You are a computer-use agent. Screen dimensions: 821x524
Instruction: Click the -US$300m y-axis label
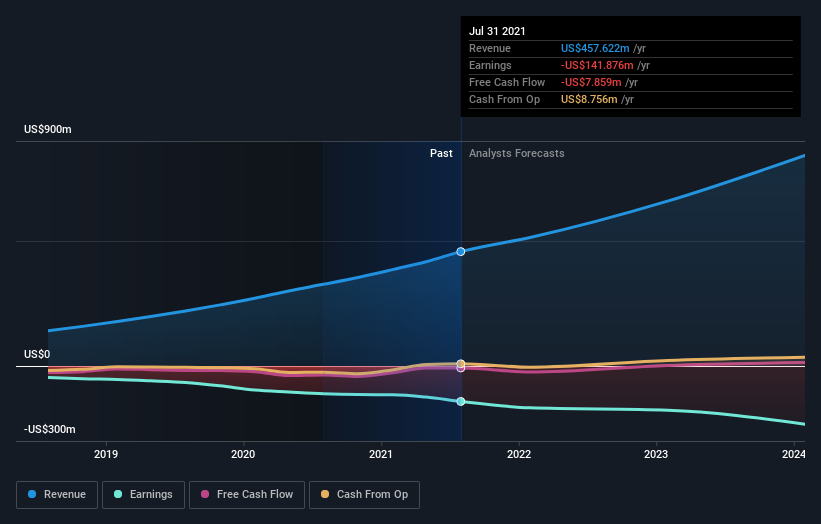[x=50, y=429]
